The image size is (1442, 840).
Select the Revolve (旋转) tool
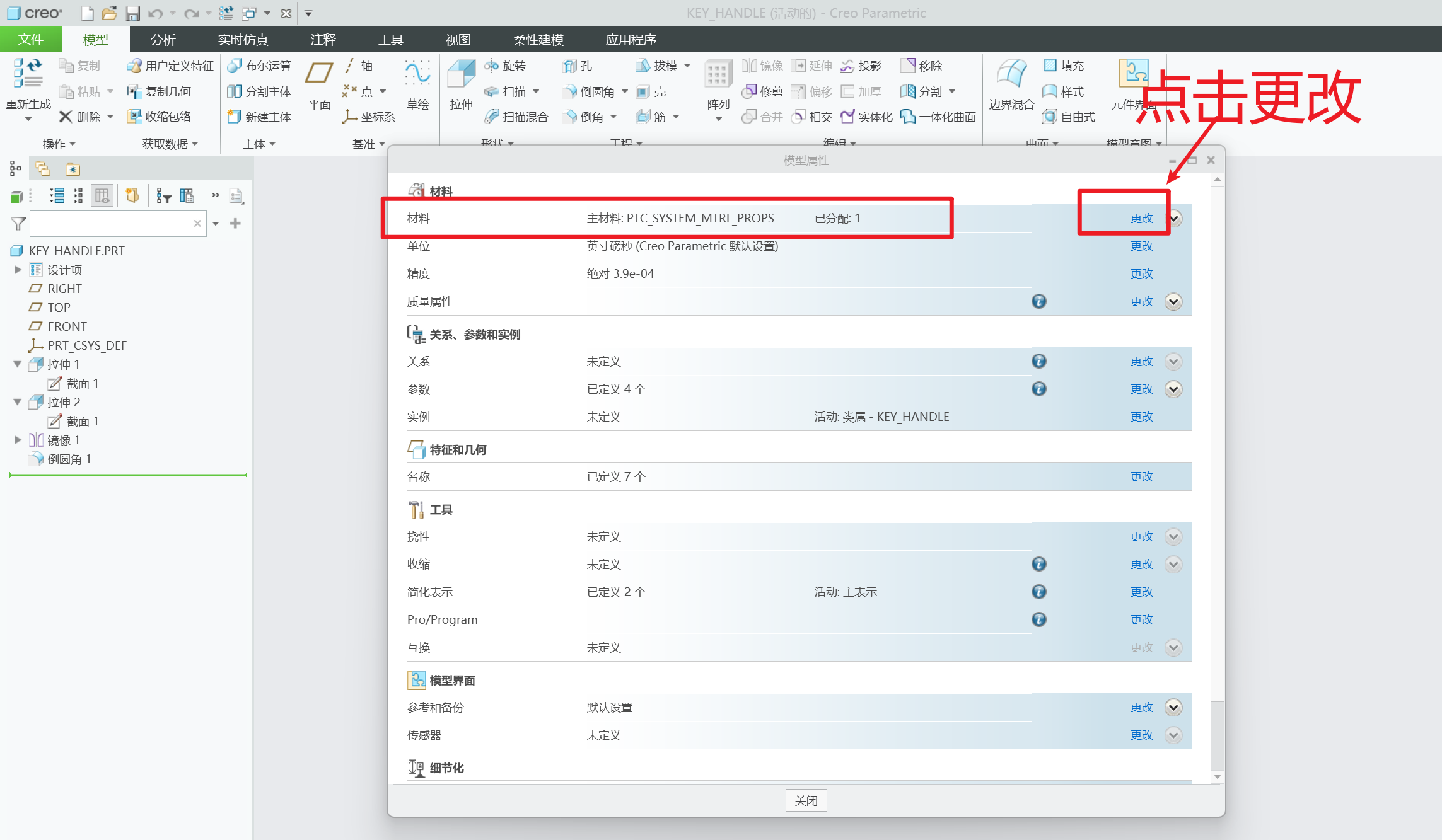pos(506,66)
